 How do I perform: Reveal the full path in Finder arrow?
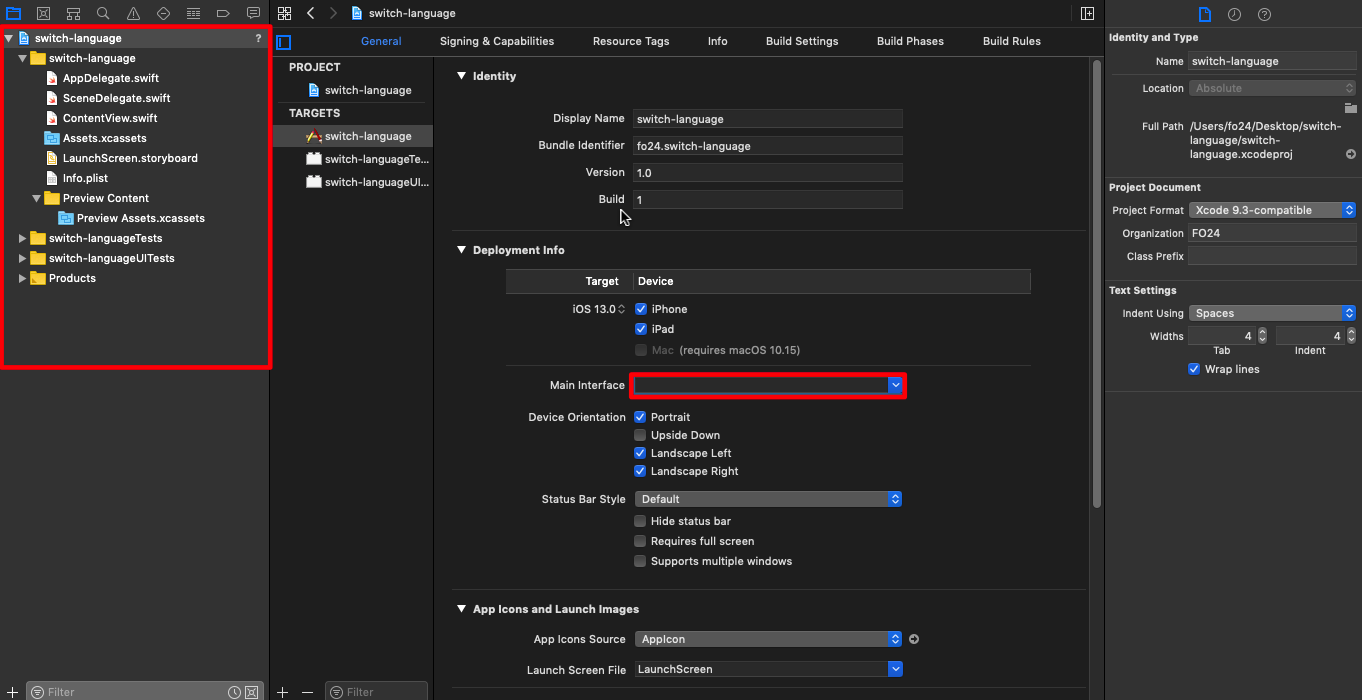pyautogui.click(x=1351, y=154)
